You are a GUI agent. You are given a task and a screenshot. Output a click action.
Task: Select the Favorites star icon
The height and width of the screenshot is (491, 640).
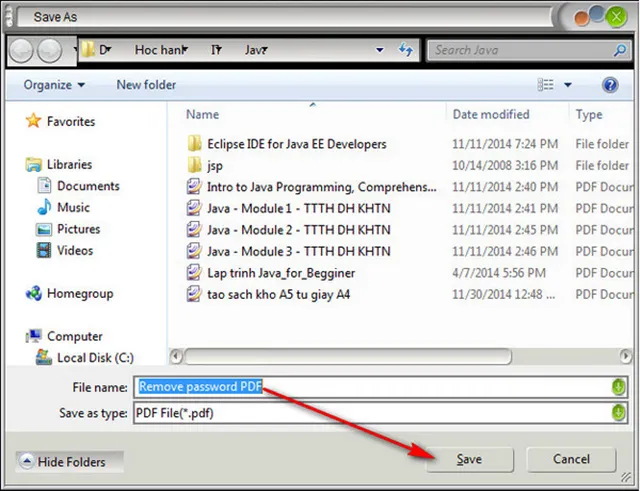(33, 121)
